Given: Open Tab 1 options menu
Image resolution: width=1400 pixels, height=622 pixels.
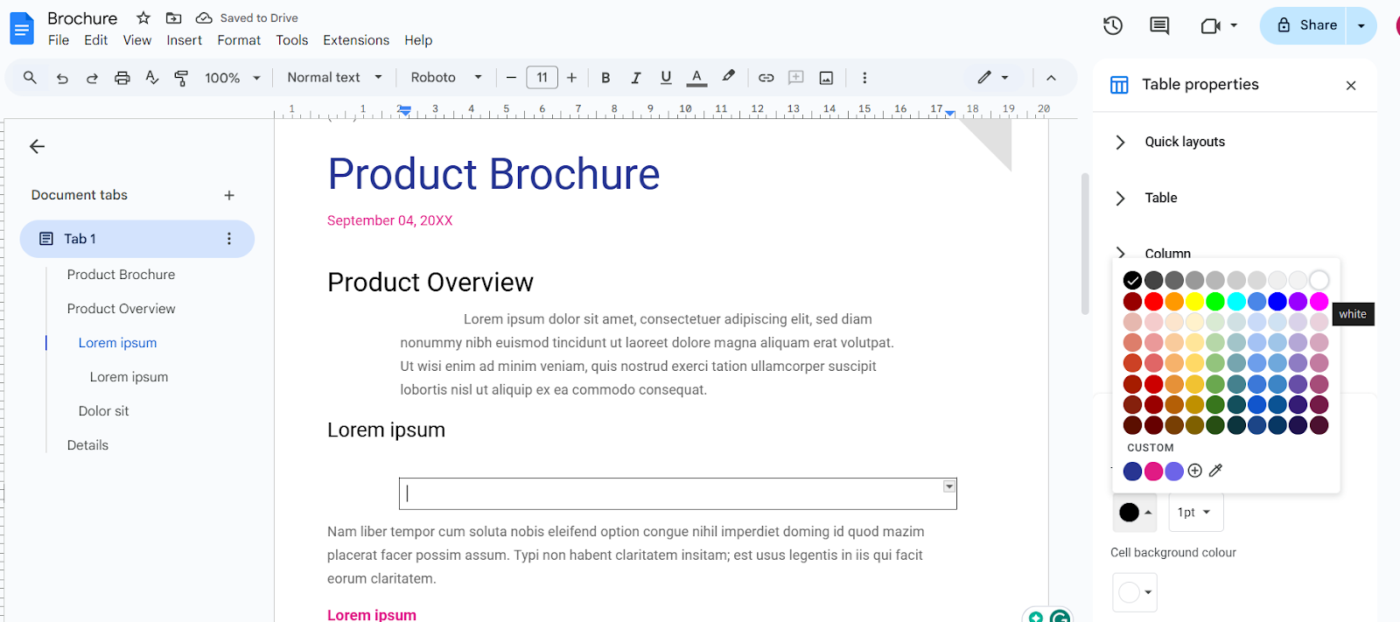Looking at the screenshot, I should pos(229,239).
